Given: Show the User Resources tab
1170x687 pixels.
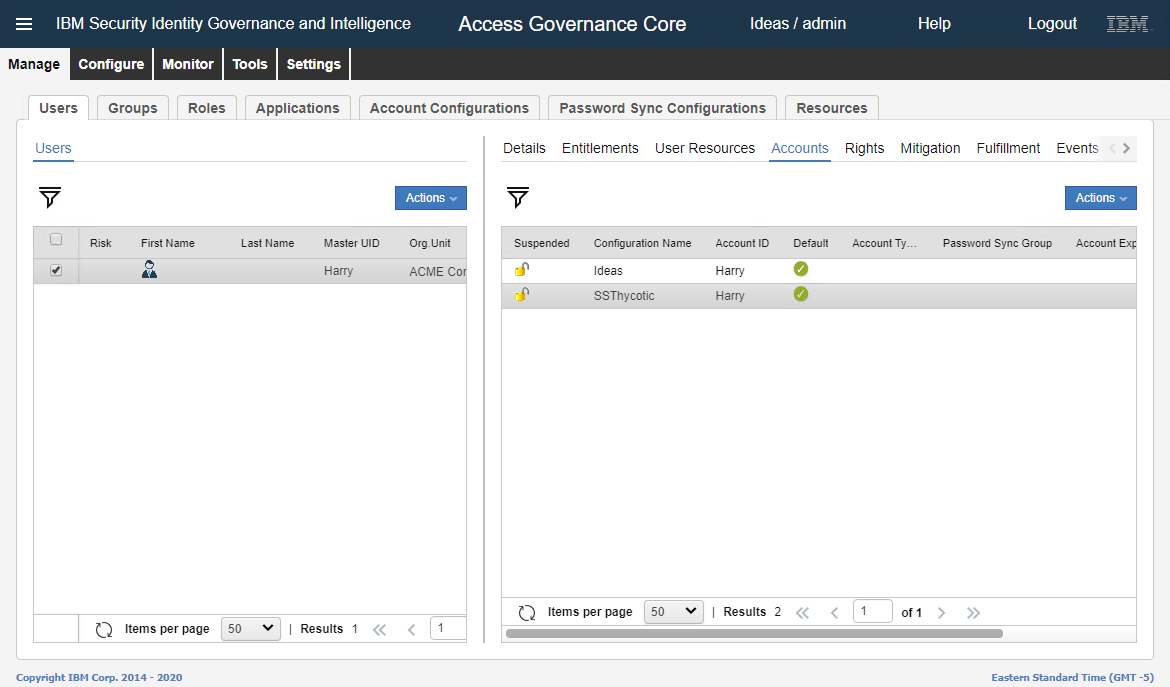Looking at the screenshot, I should point(705,148).
